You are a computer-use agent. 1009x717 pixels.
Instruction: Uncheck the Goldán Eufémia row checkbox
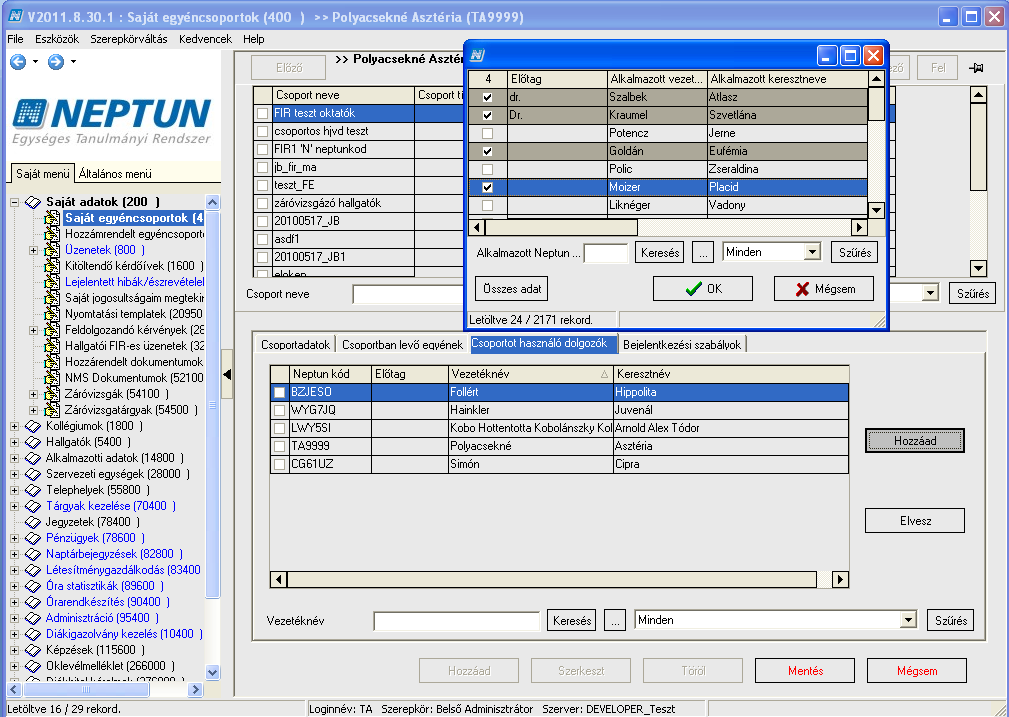(x=487, y=151)
